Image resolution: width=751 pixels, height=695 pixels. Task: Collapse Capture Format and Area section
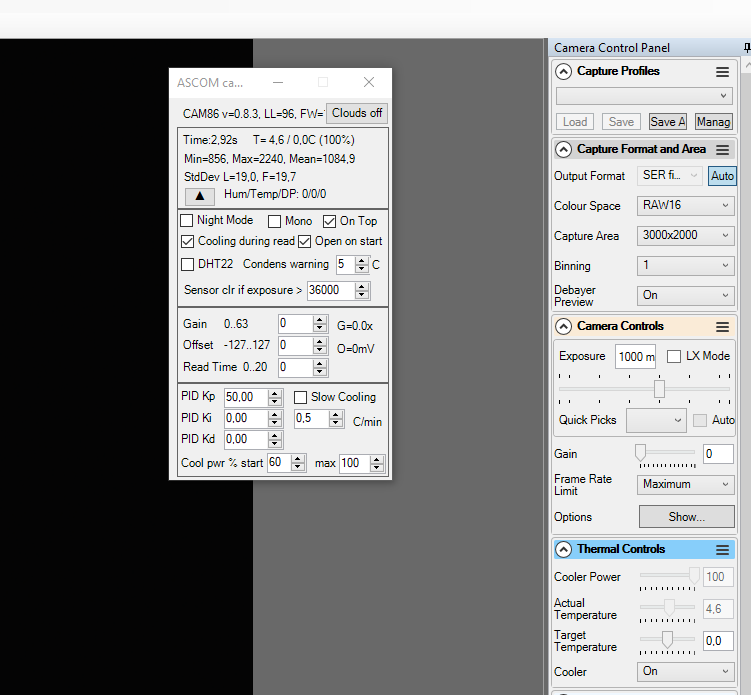coord(563,149)
